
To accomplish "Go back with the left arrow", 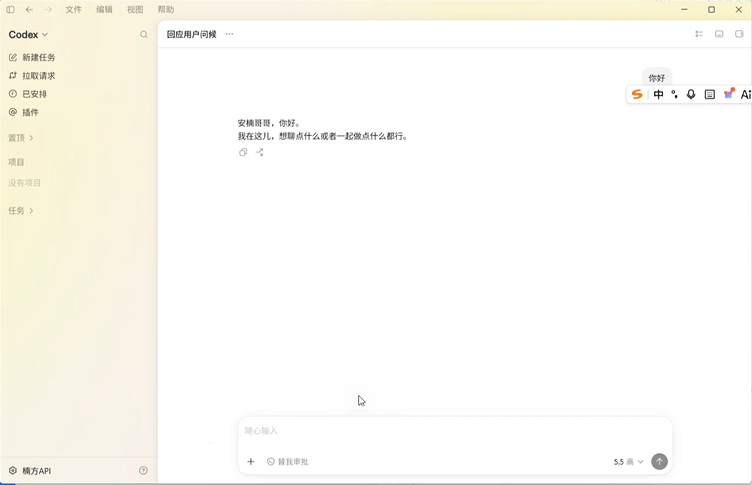I will click(x=29, y=10).
